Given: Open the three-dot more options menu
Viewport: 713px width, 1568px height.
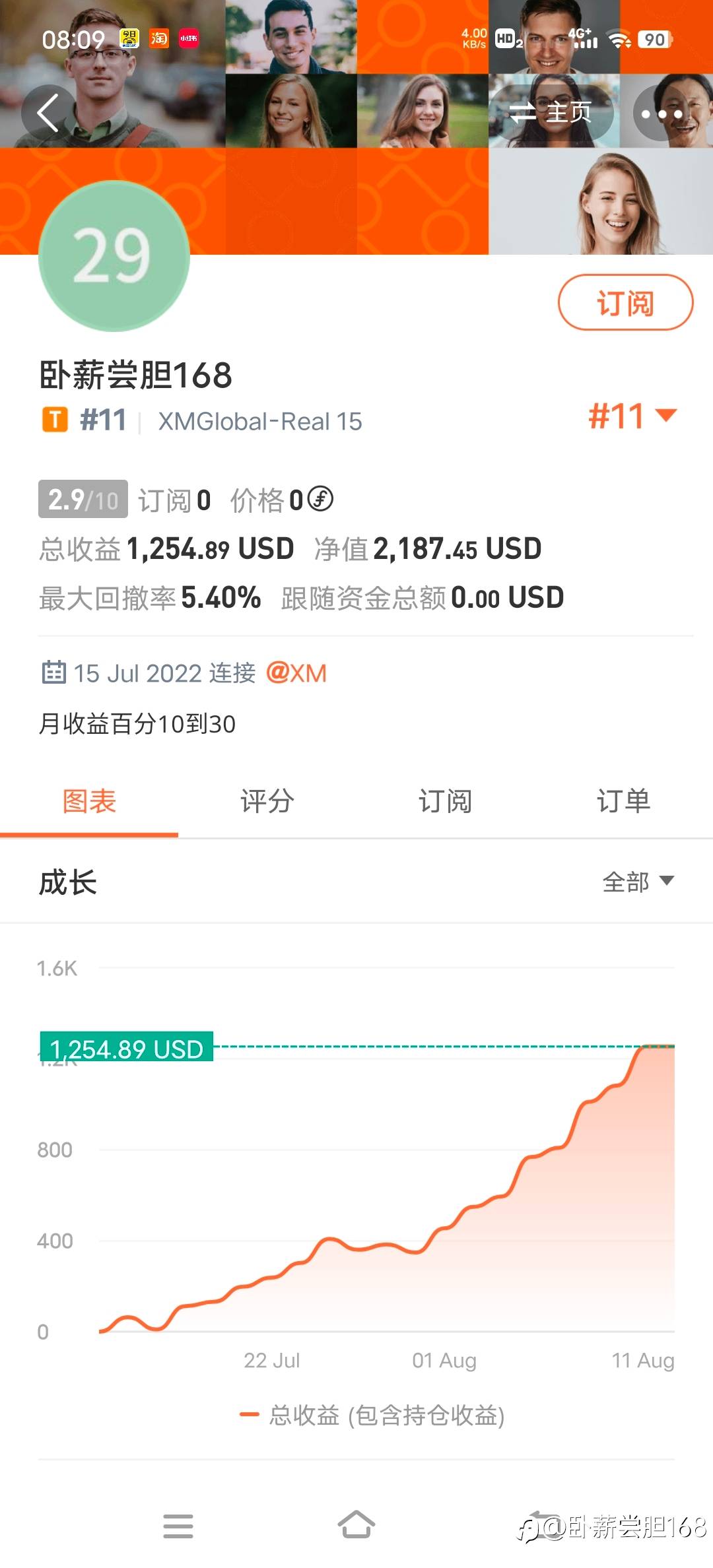Looking at the screenshot, I should click(662, 114).
